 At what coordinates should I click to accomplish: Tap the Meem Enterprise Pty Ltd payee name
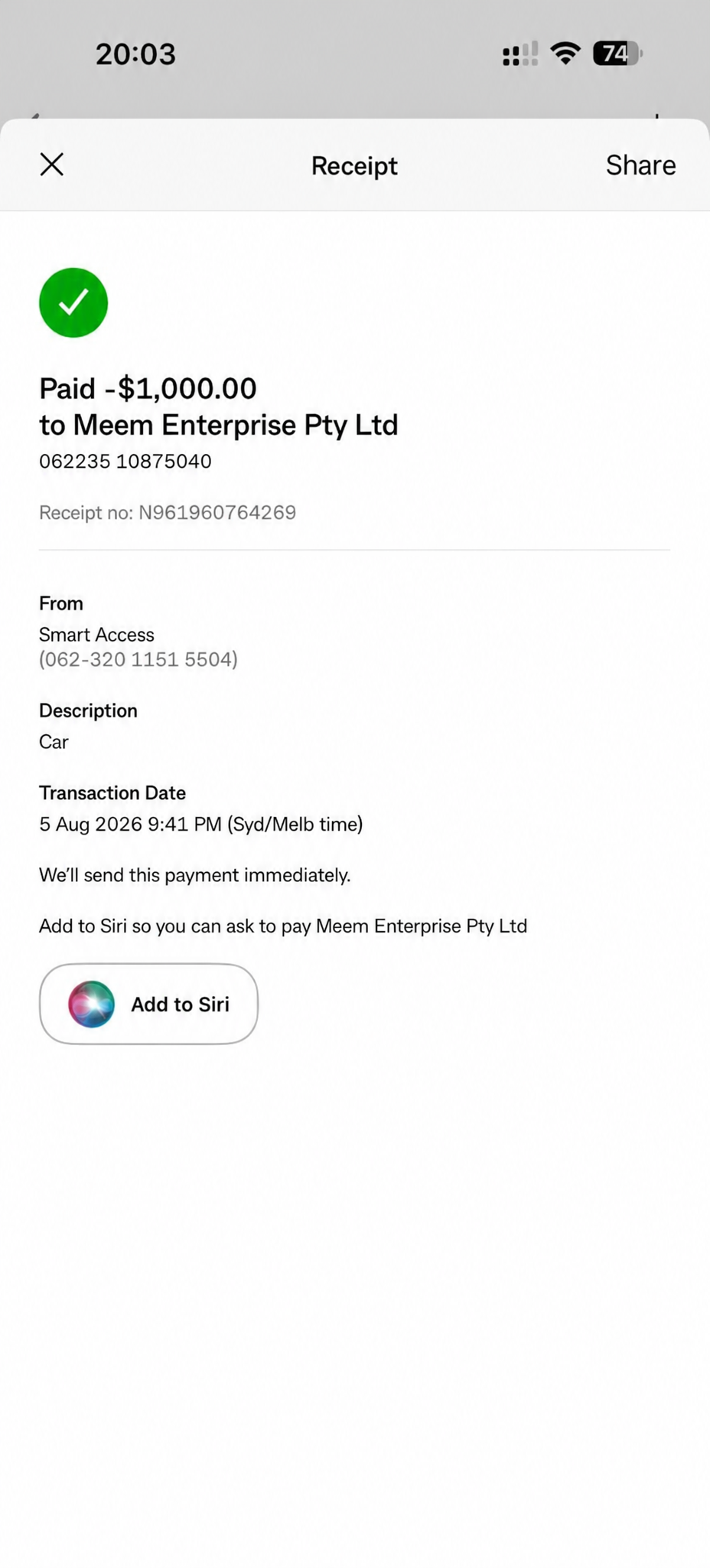(x=236, y=425)
